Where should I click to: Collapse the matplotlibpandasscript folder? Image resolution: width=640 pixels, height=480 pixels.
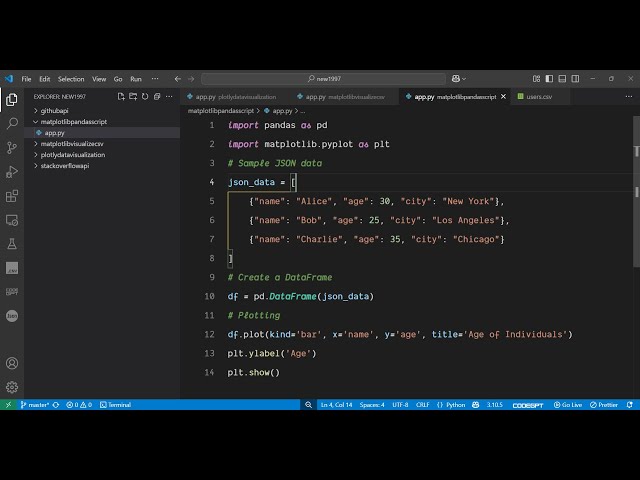pyautogui.click(x=73, y=122)
